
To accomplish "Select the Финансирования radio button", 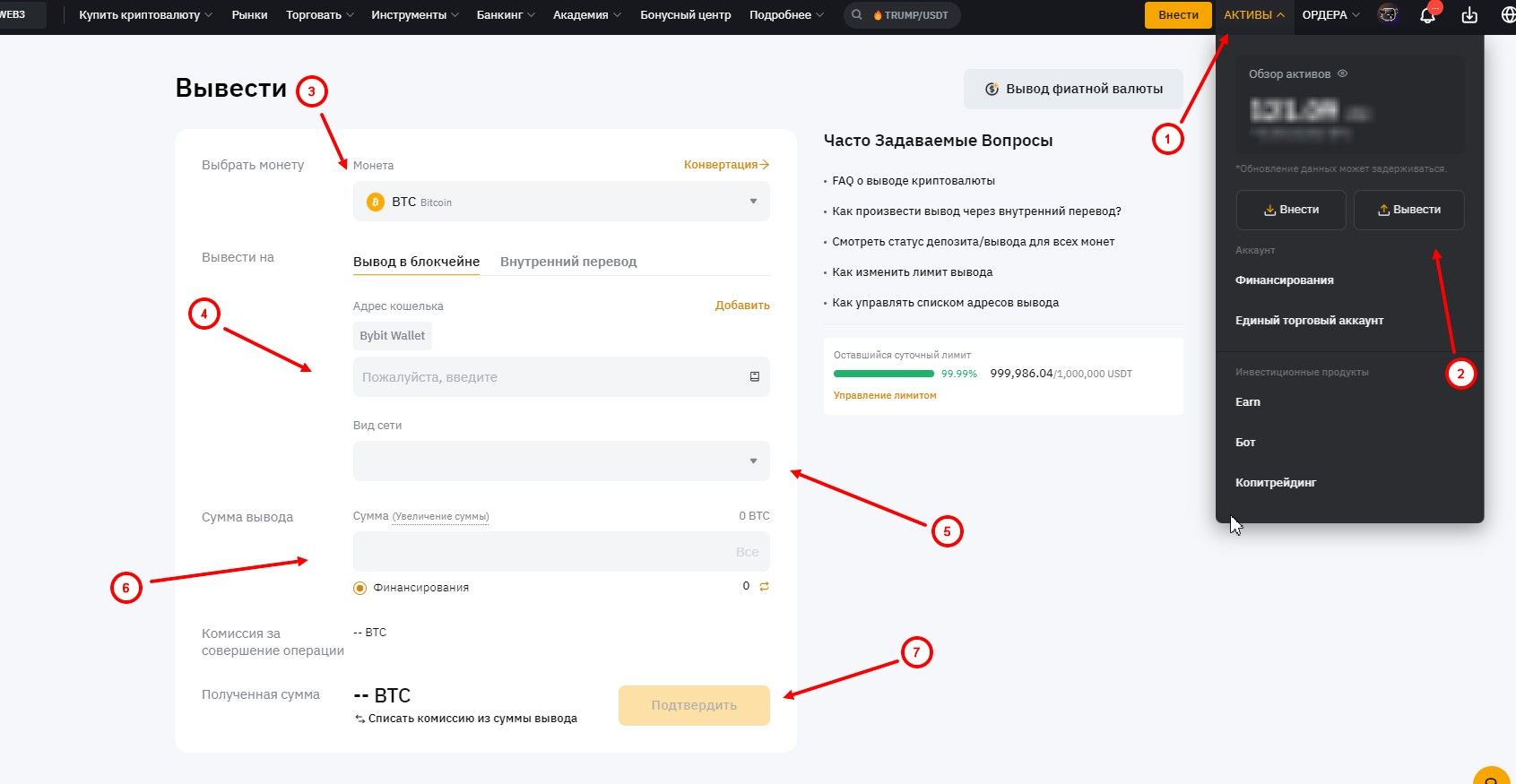I will tap(360, 588).
